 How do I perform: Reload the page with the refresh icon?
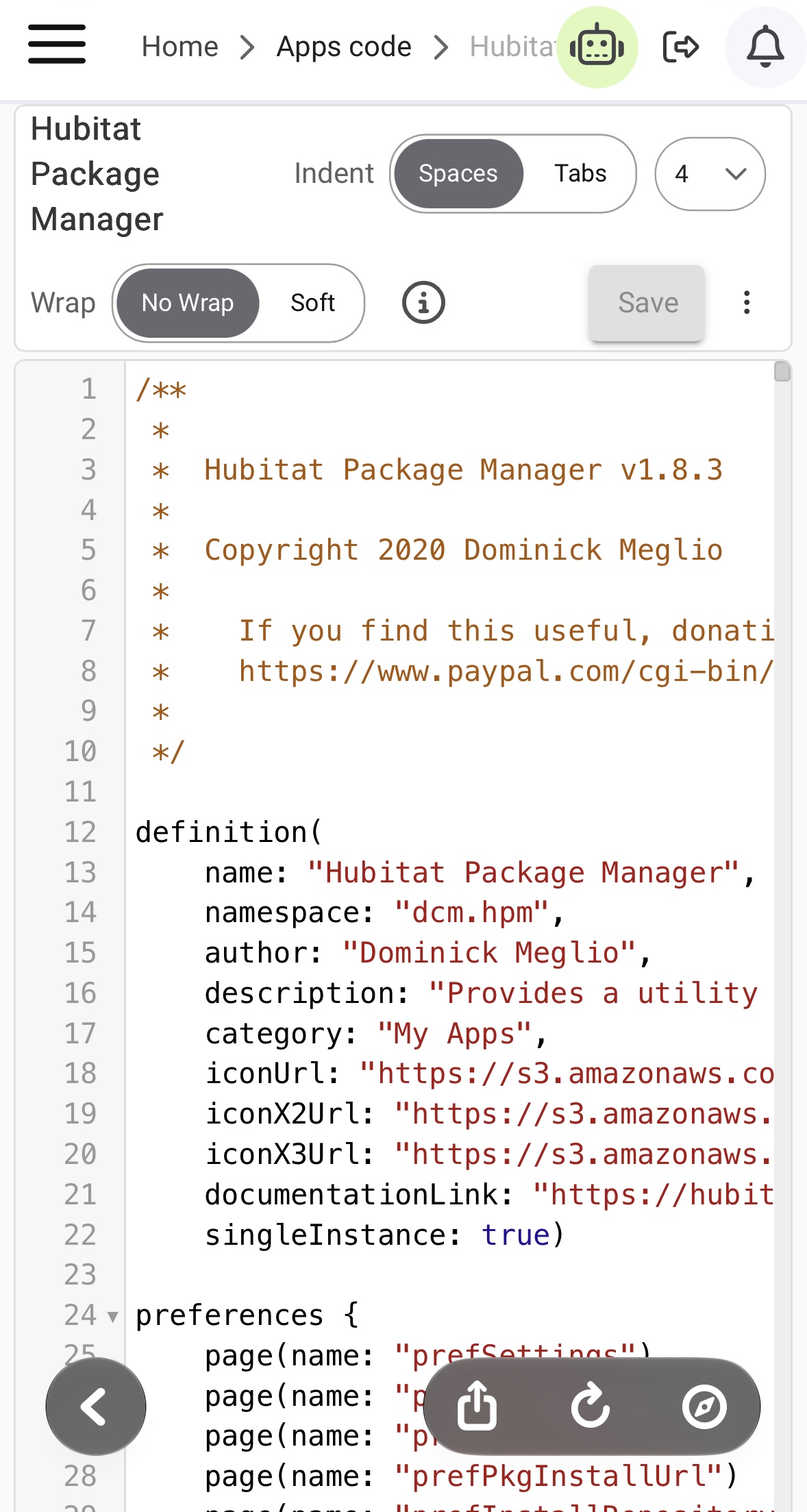point(591,1406)
